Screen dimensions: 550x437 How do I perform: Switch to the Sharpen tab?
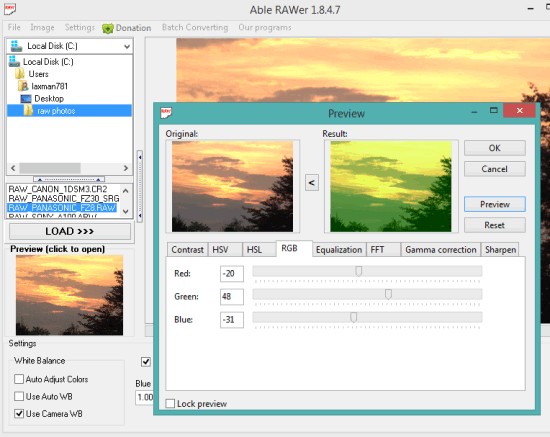pyautogui.click(x=500, y=250)
